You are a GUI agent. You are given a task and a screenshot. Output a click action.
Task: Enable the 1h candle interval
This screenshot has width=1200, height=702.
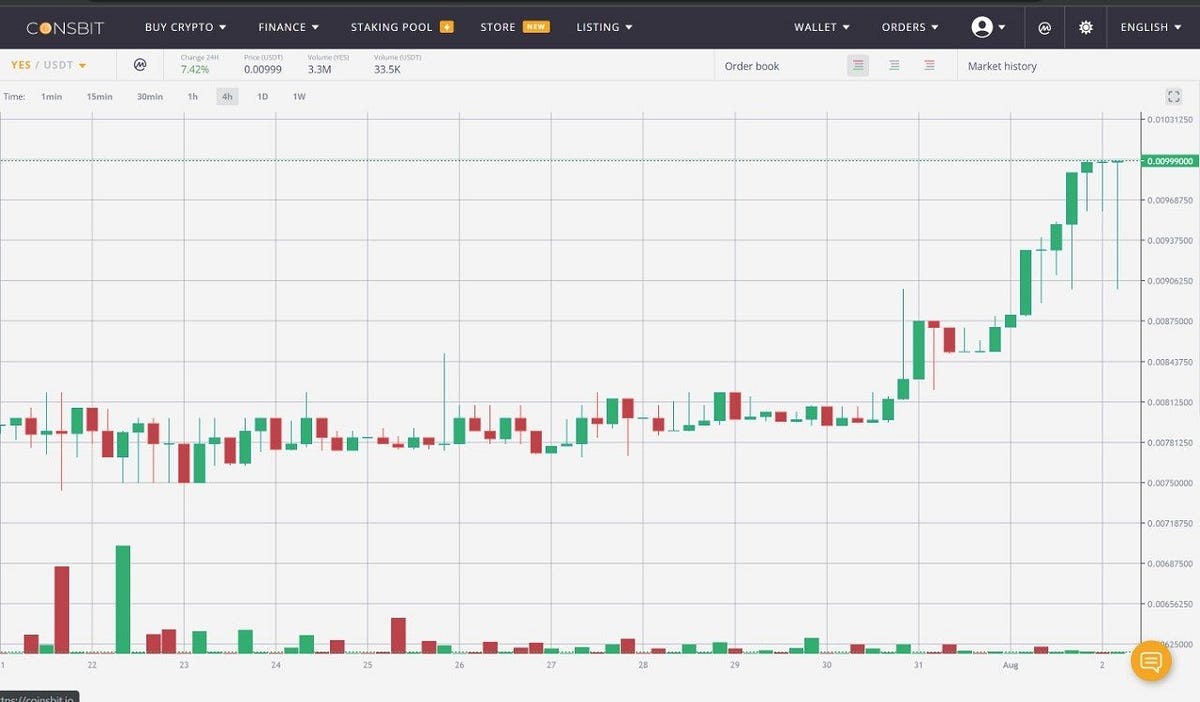tap(192, 96)
